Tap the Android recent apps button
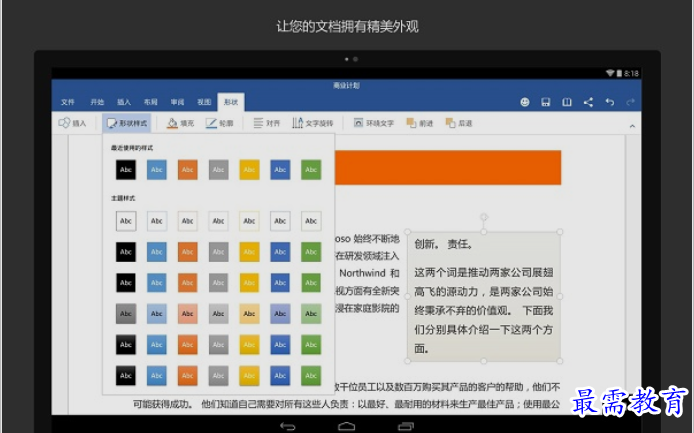Image resolution: width=694 pixels, height=433 pixels. pos(405,426)
